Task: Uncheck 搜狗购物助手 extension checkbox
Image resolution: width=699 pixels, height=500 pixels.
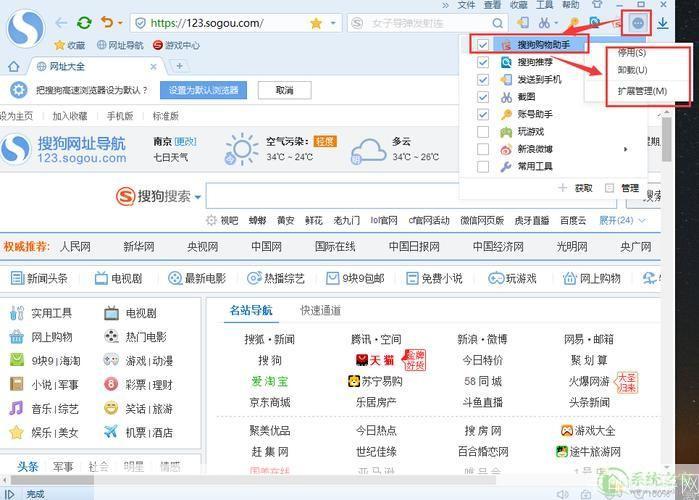Action: [482, 45]
